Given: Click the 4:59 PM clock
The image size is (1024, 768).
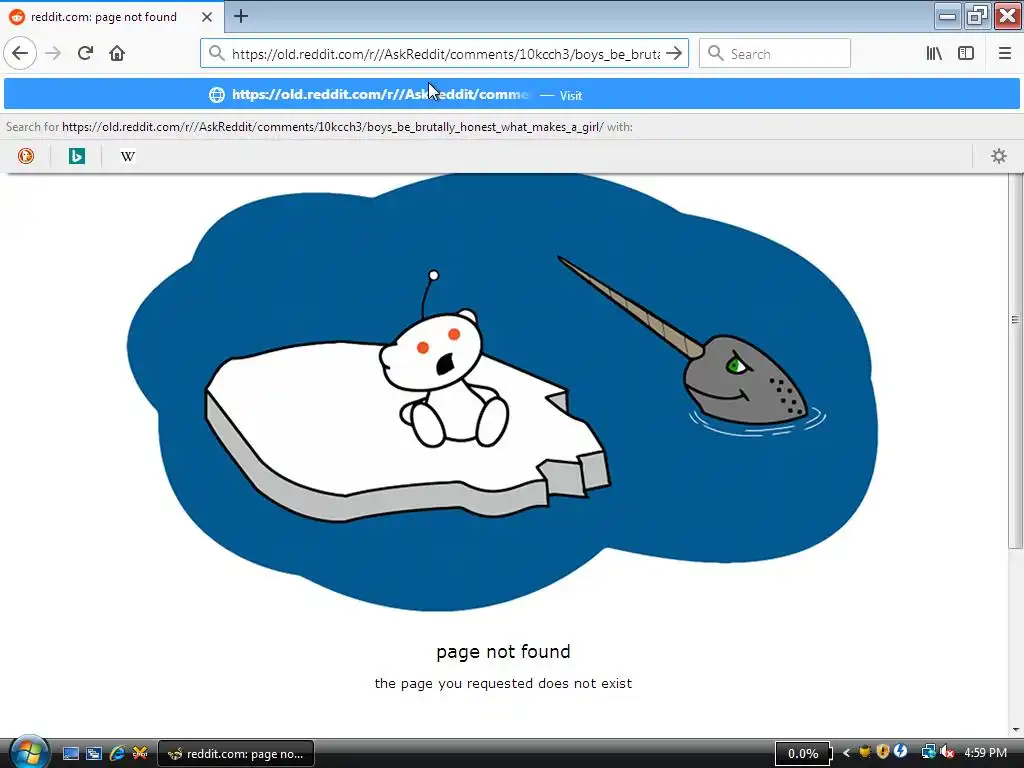Looking at the screenshot, I should (x=985, y=753).
